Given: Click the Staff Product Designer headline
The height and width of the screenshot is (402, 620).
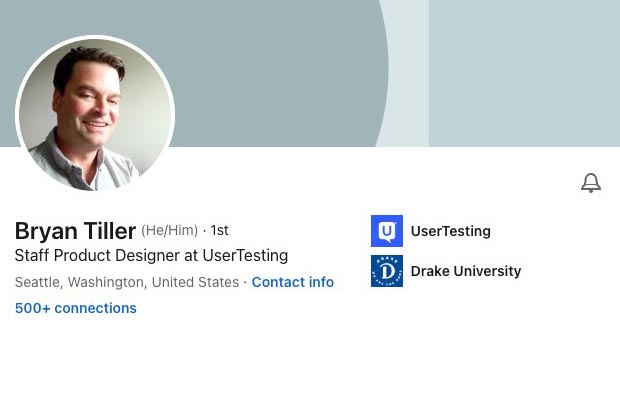Looking at the screenshot, I should pos(151,256).
